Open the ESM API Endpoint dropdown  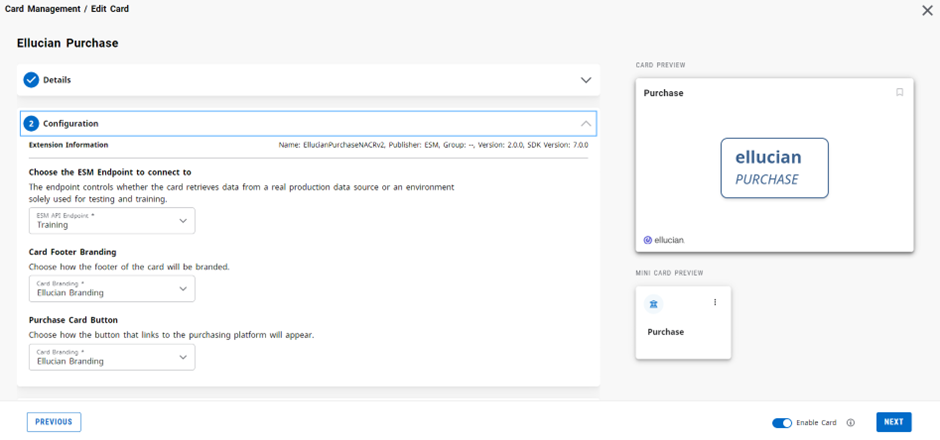pos(112,221)
